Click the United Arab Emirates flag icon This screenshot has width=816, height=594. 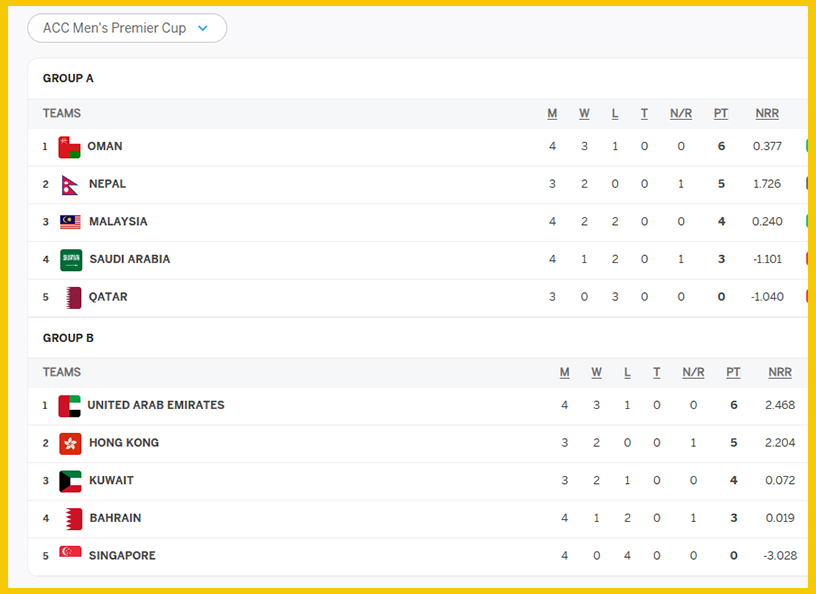[69, 406]
